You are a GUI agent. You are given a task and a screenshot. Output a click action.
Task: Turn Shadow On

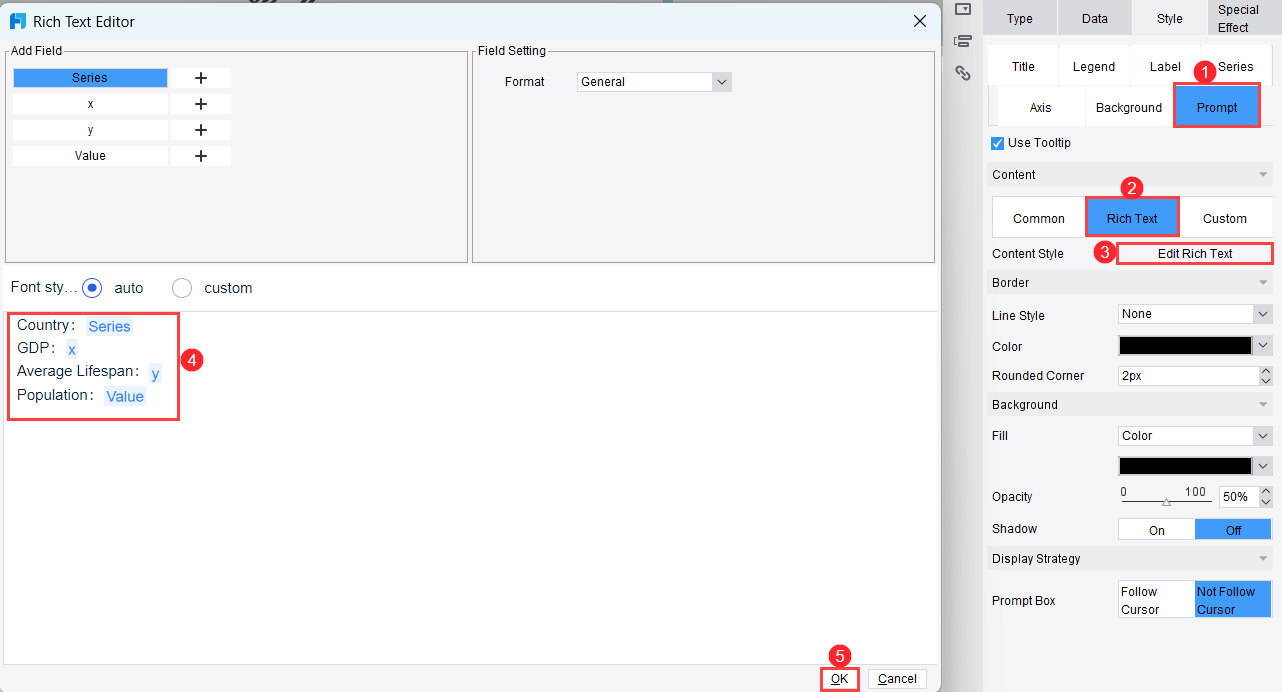pos(1156,530)
